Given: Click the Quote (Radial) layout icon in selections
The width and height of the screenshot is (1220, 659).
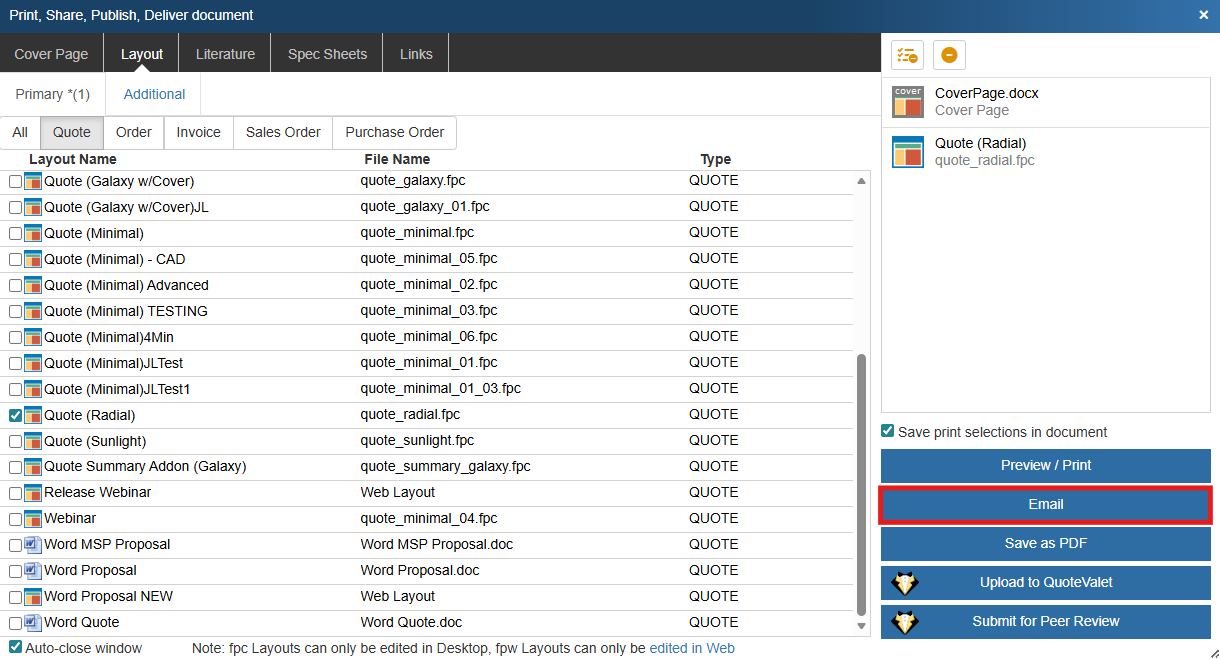Looking at the screenshot, I should point(908,152).
